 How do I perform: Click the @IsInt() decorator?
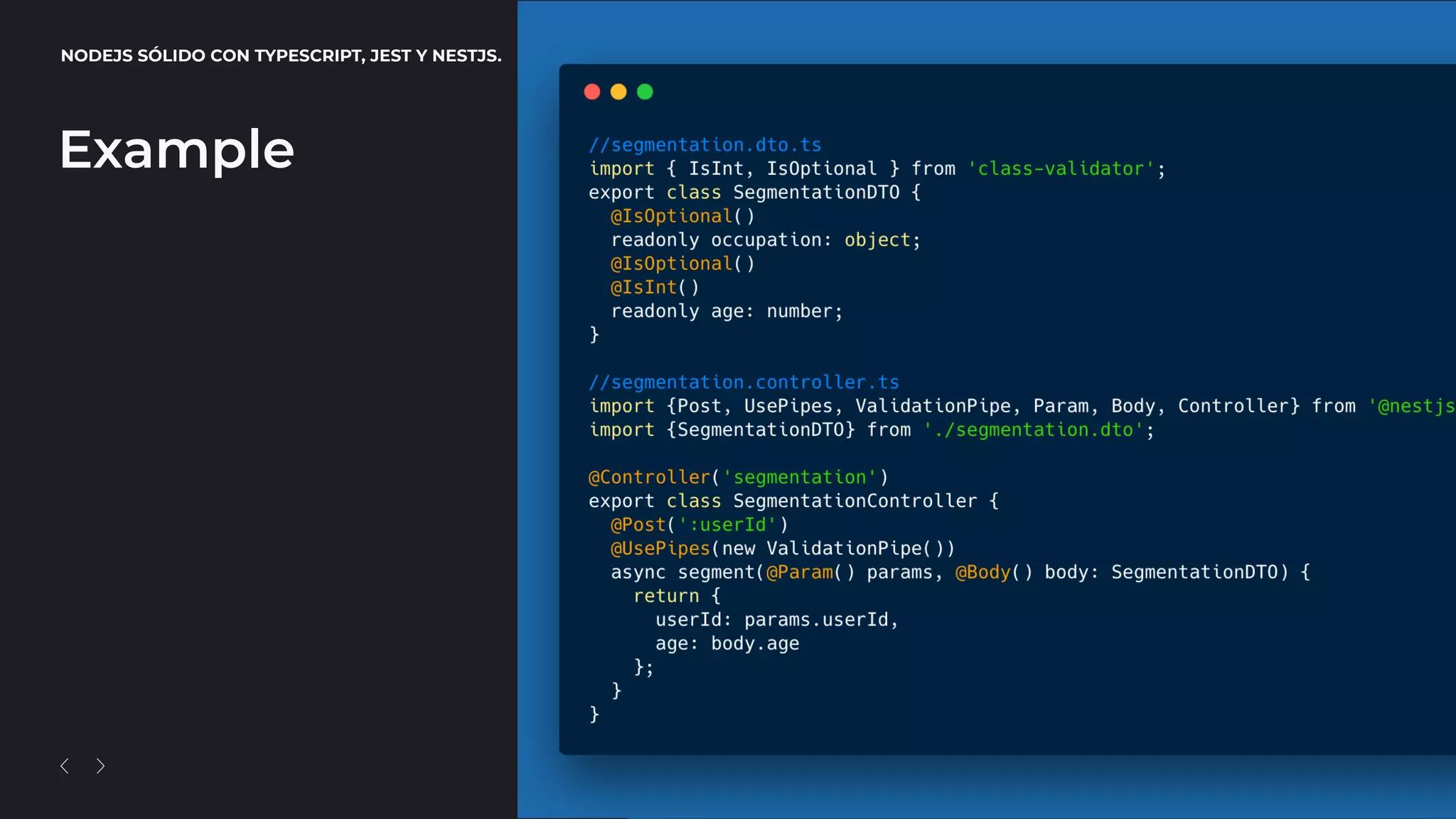point(654,287)
